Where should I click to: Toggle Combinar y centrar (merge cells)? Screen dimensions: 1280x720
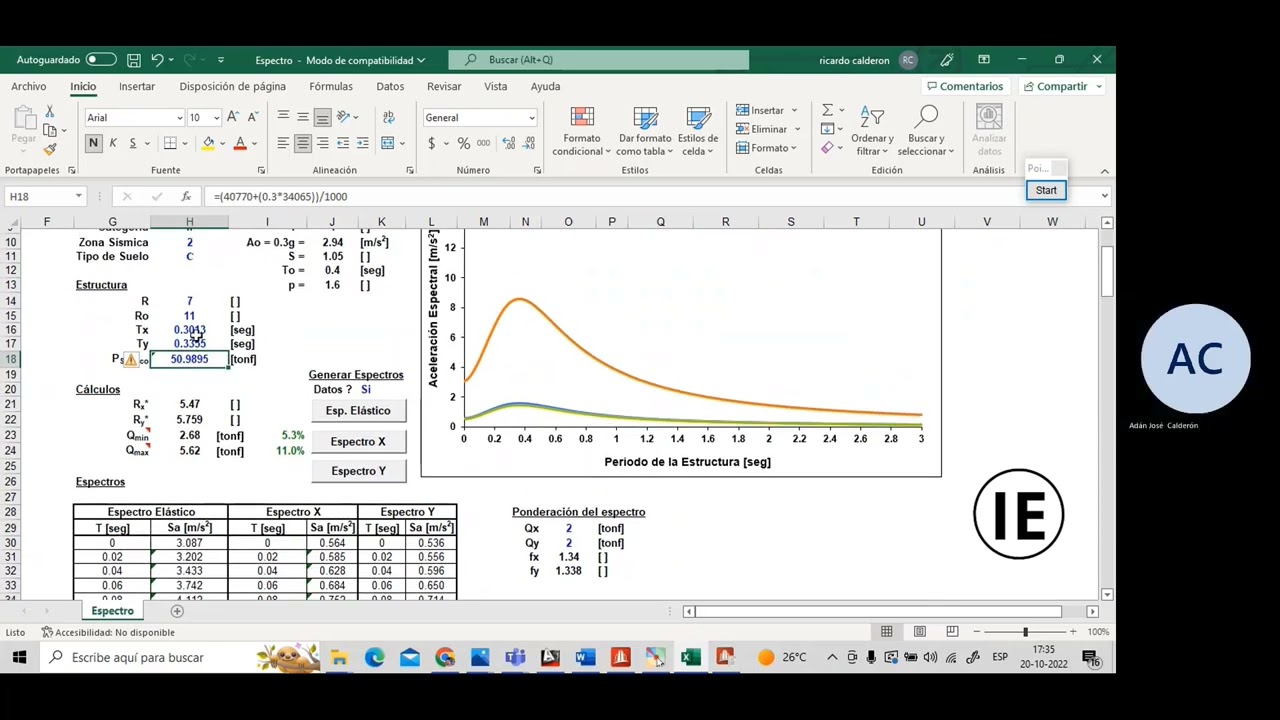(x=388, y=144)
